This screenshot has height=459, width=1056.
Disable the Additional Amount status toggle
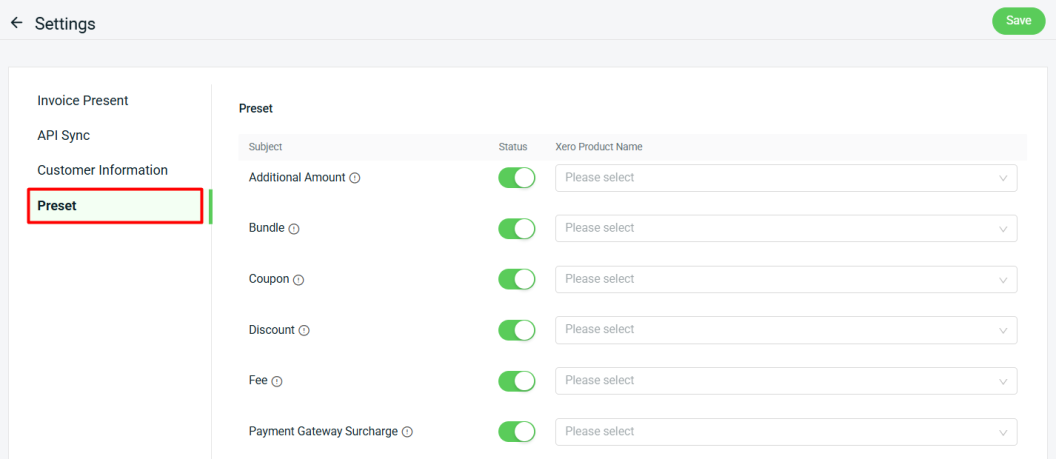pos(517,178)
